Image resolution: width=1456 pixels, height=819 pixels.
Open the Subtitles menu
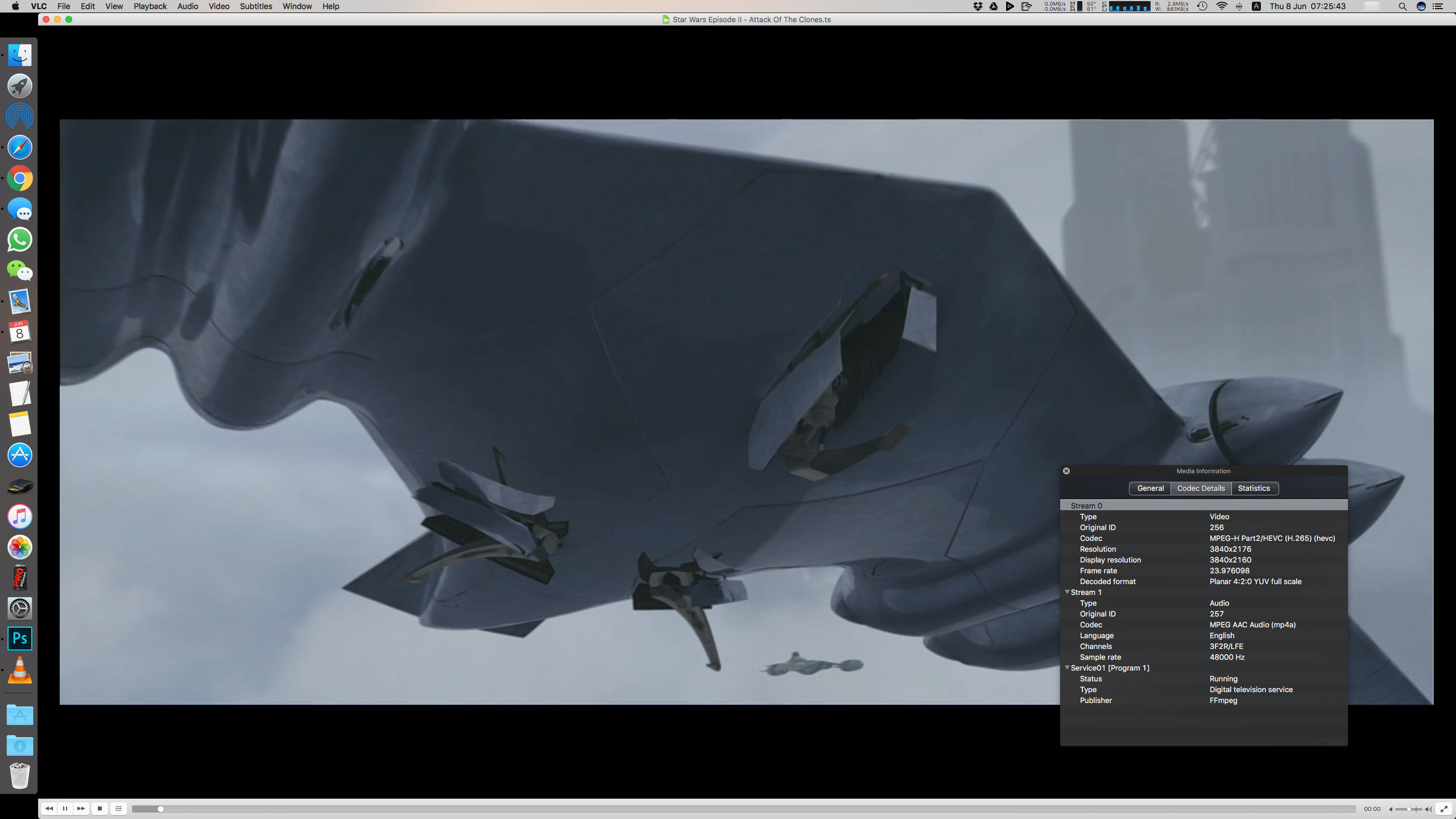256,6
